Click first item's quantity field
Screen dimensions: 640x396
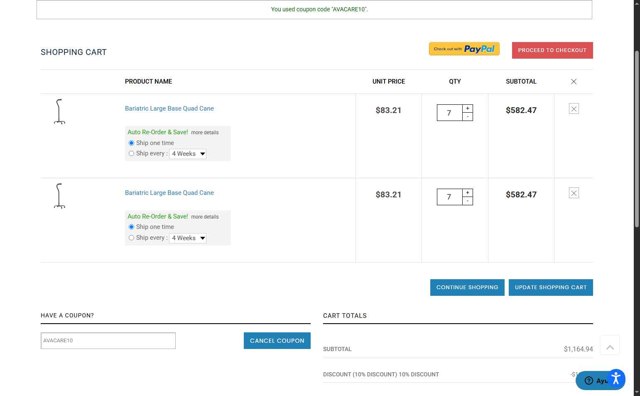(449, 113)
